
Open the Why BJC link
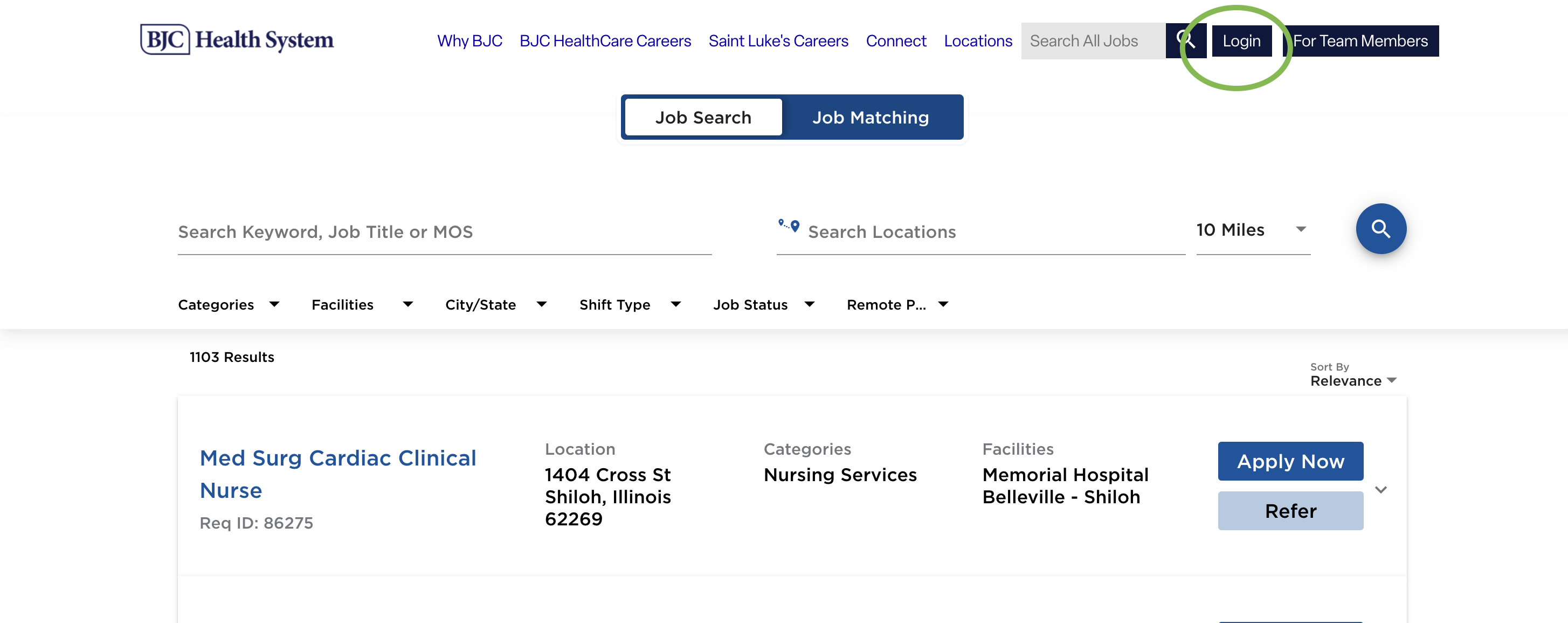pos(469,41)
